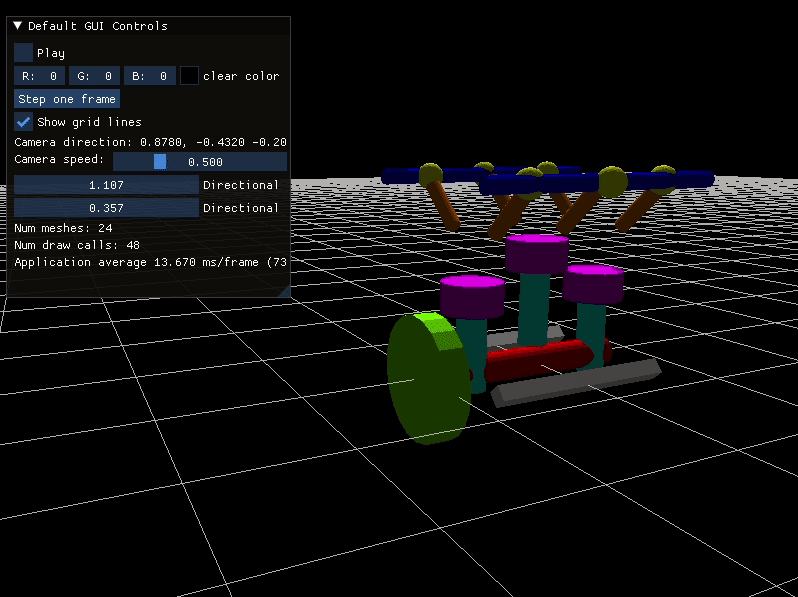Viewport: 798px width, 597px height.
Task: Click the 1.107 Directional slider
Action: pyautogui.click(x=106, y=185)
